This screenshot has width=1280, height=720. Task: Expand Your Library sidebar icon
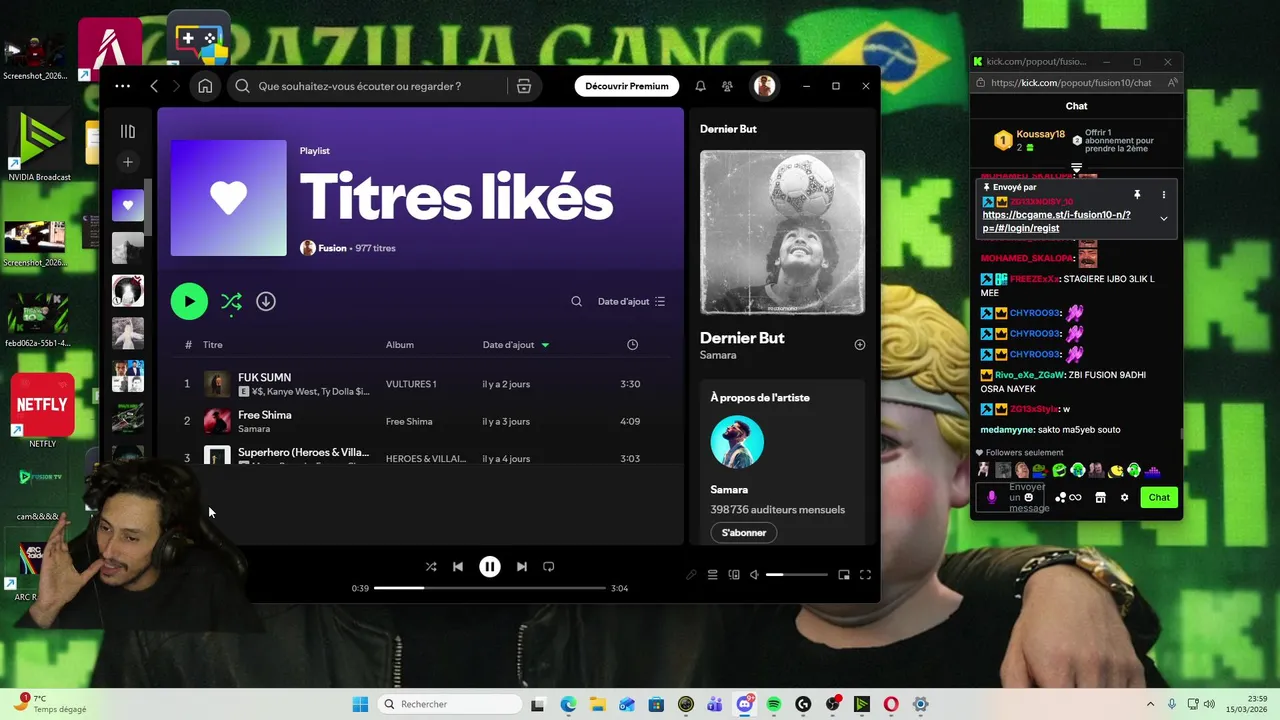tap(128, 131)
